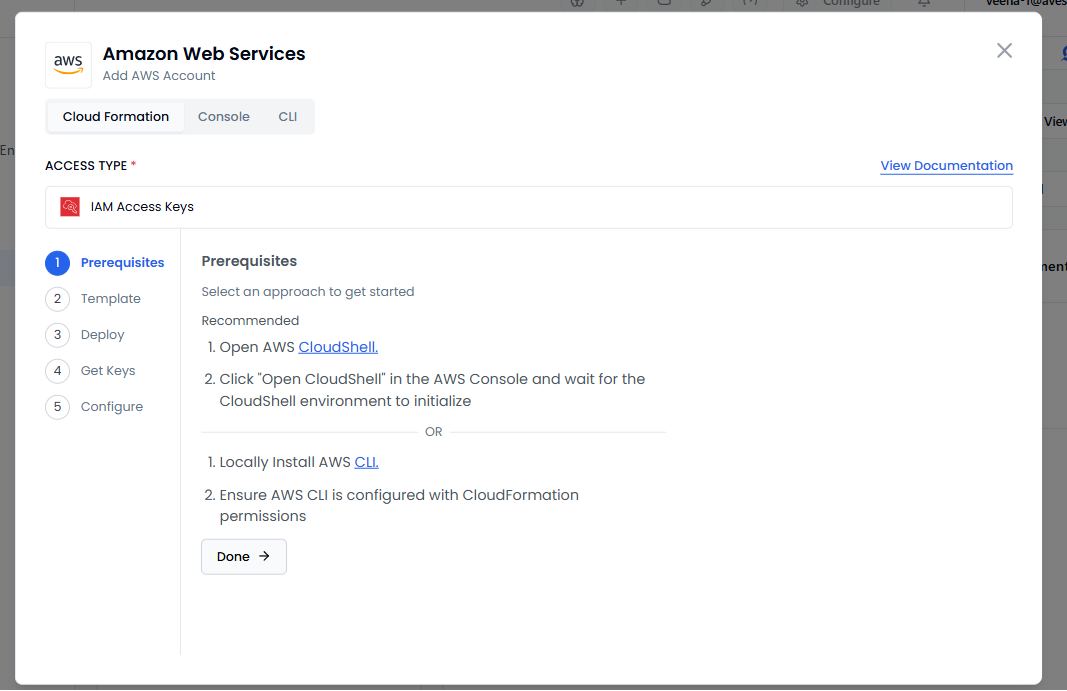This screenshot has width=1067, height=691.
Task: Switch to the Cloud Formation tab
Action: click(116, 117)
